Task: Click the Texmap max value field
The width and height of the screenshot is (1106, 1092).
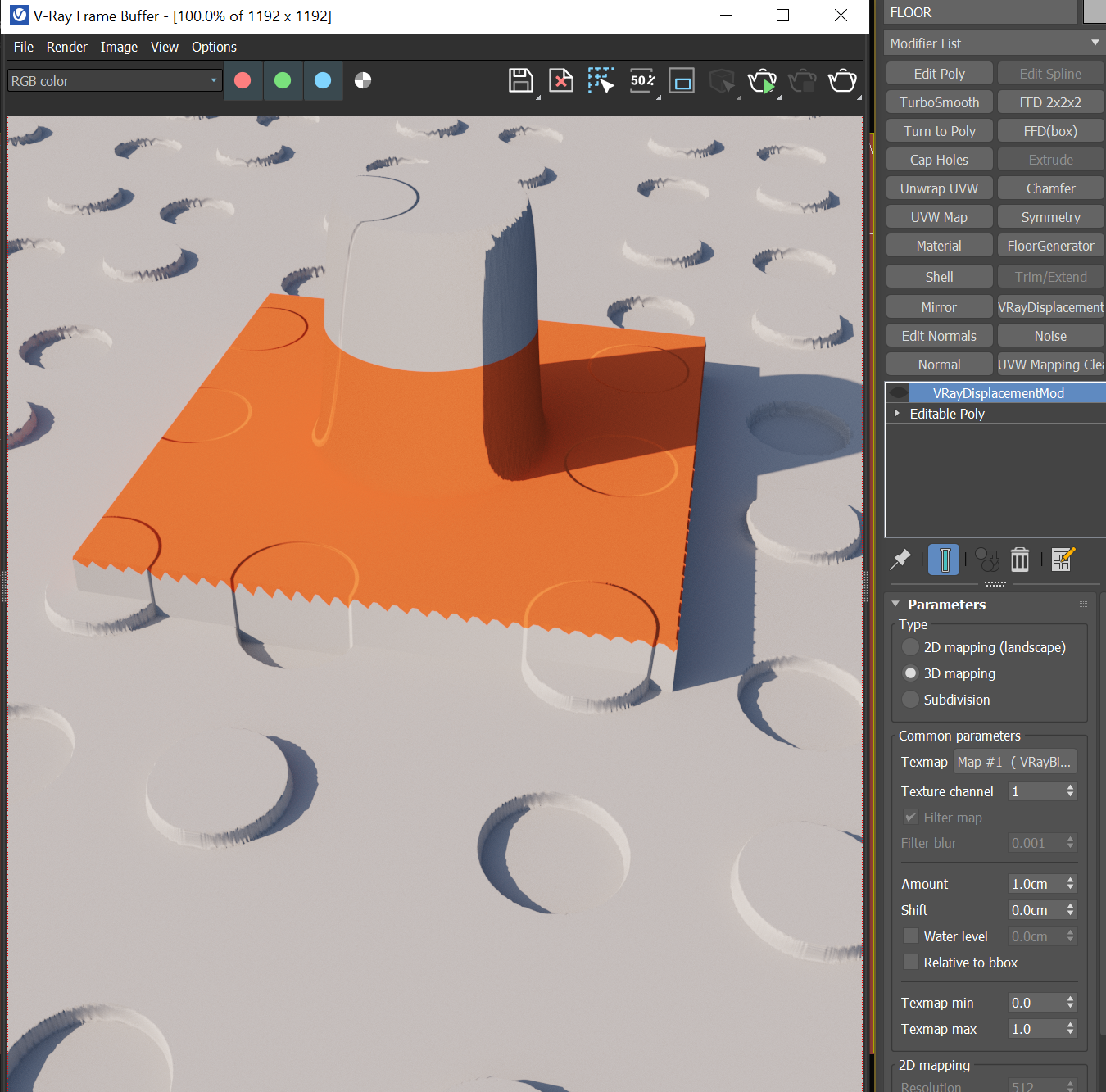Action: pyautogui.click(x=1036, y=1029)
